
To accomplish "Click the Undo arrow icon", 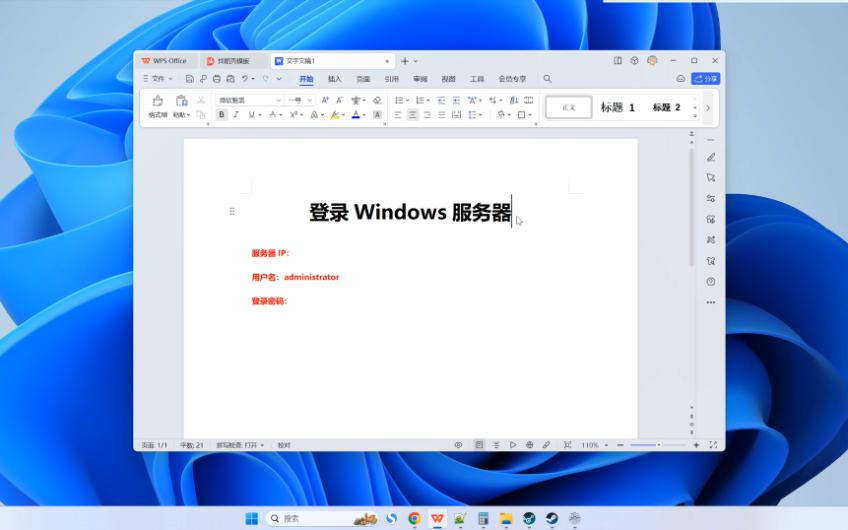I will 245,79.
